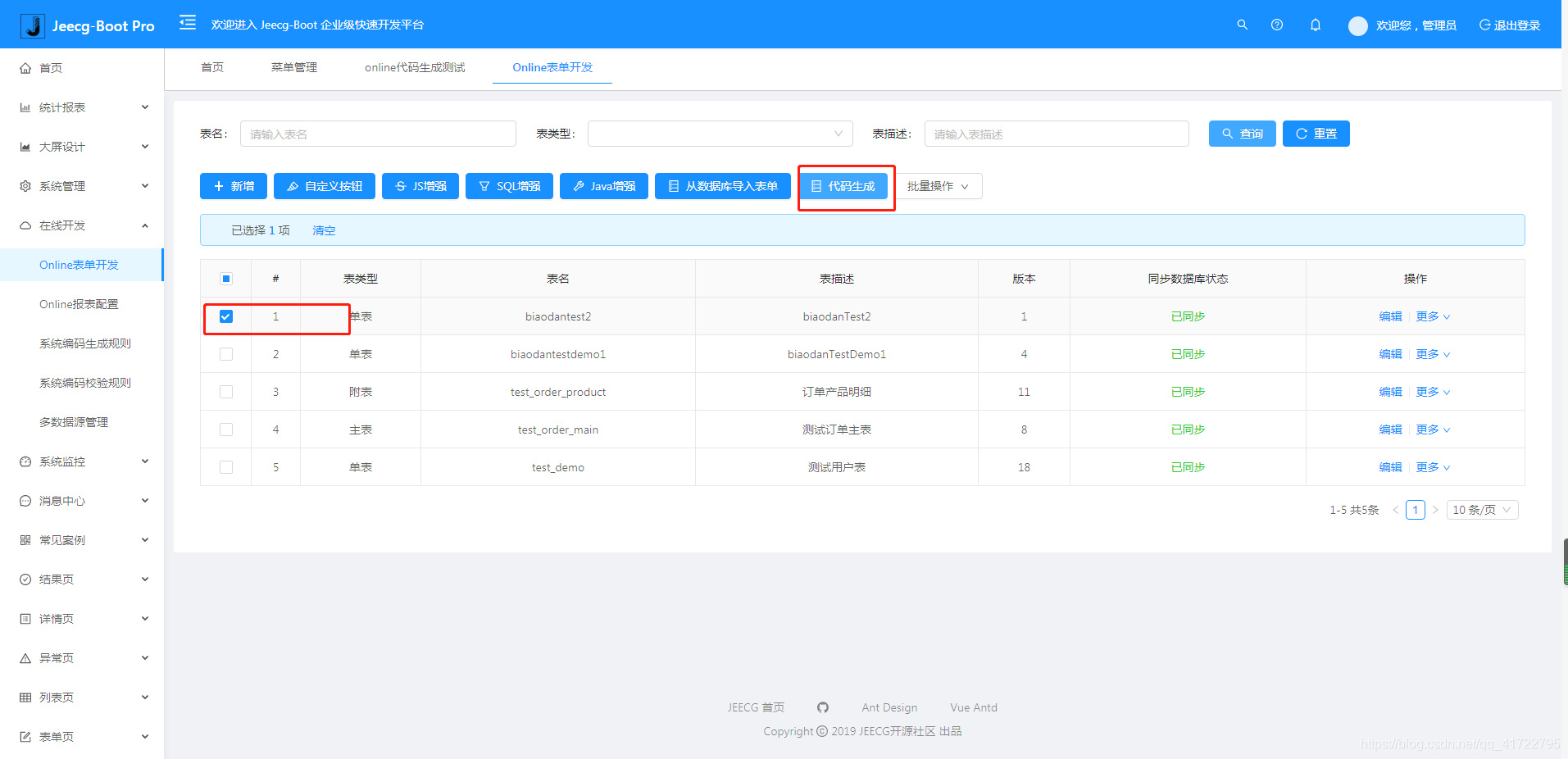Viewport: 1568px width, 759px height.
Task: Open 更多 menu for test_order_product row
Action: [1433, 392]
